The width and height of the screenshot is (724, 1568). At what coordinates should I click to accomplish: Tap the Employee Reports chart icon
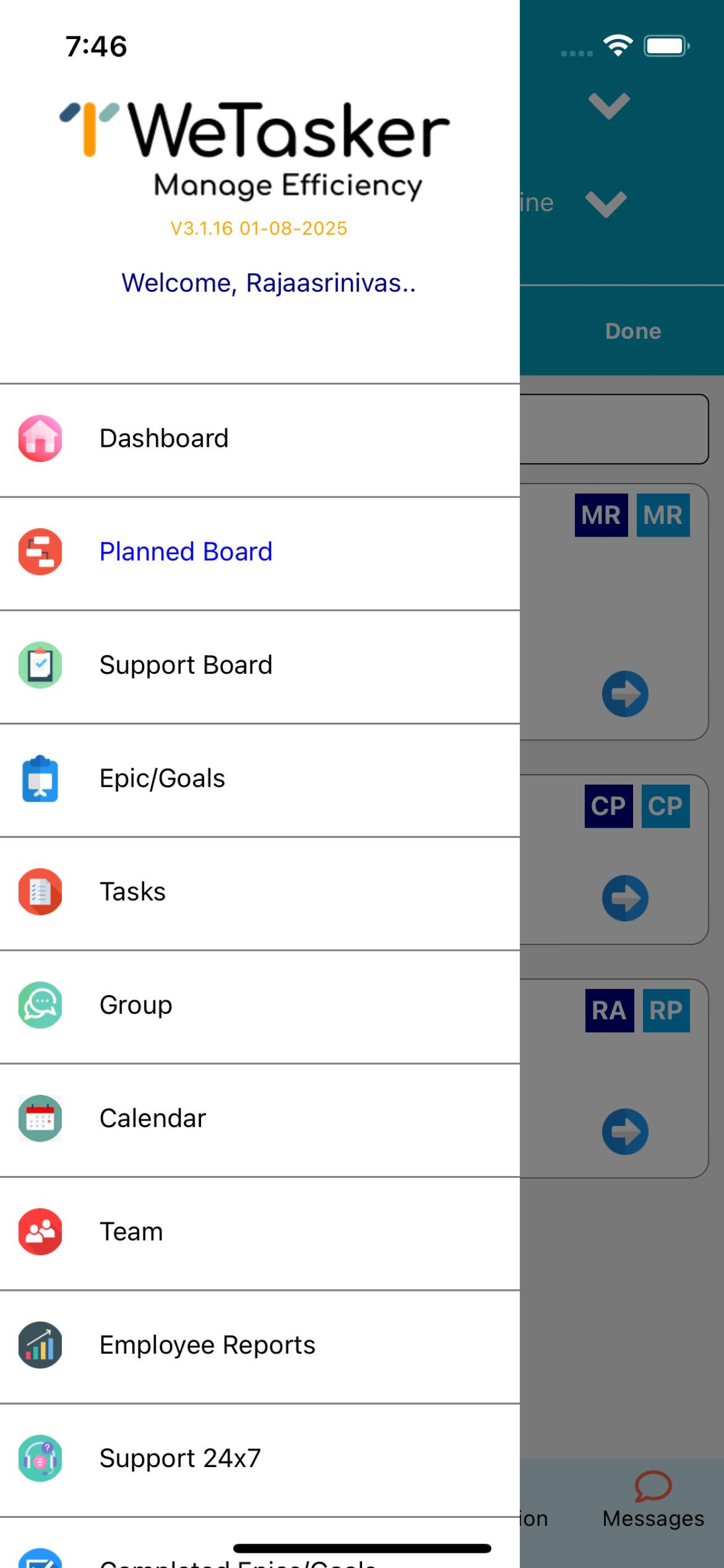(40, 1345)
